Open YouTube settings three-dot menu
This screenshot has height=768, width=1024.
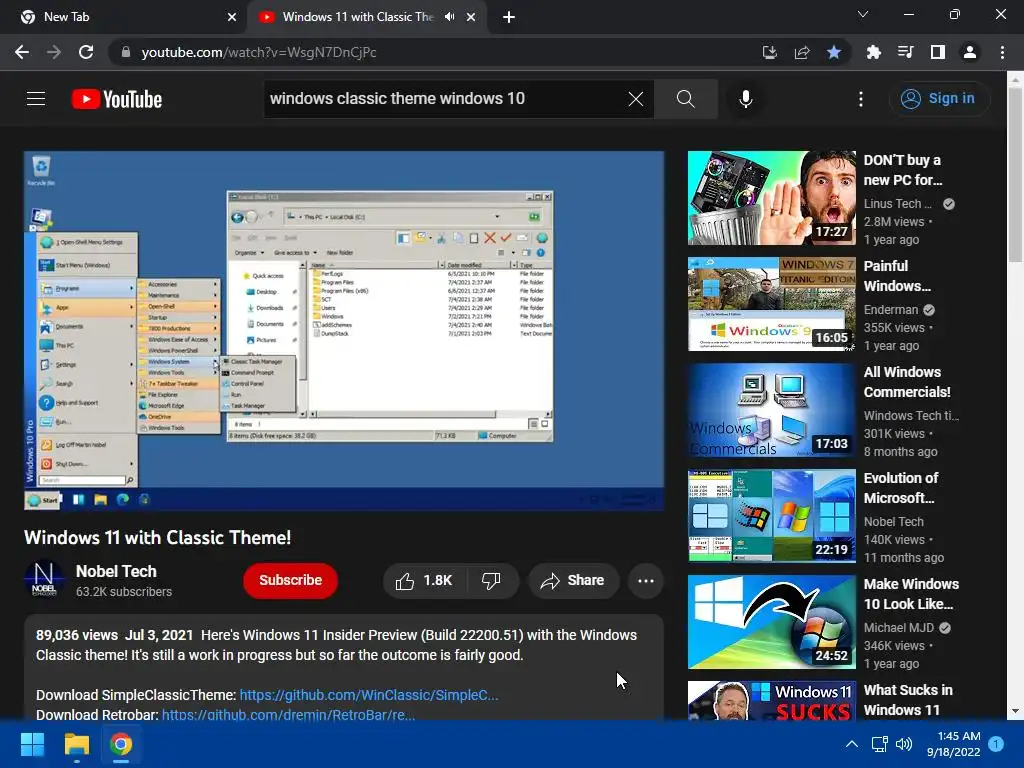pyautogui.click(x=861, y=99)
